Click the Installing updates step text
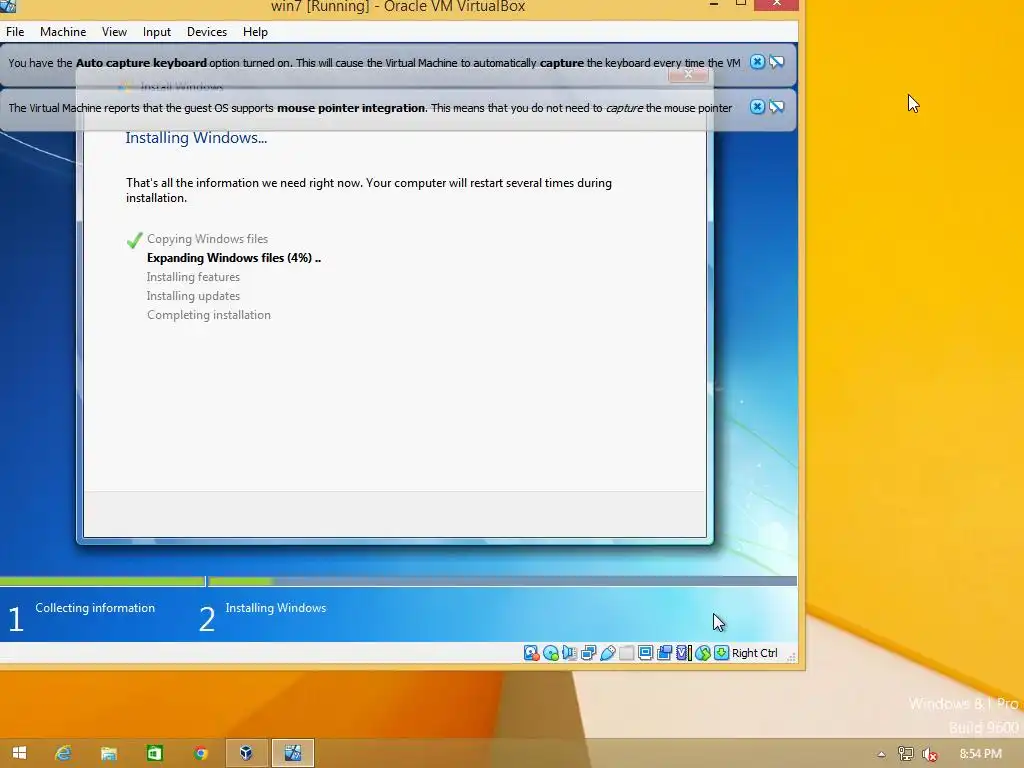 (193, 296)
